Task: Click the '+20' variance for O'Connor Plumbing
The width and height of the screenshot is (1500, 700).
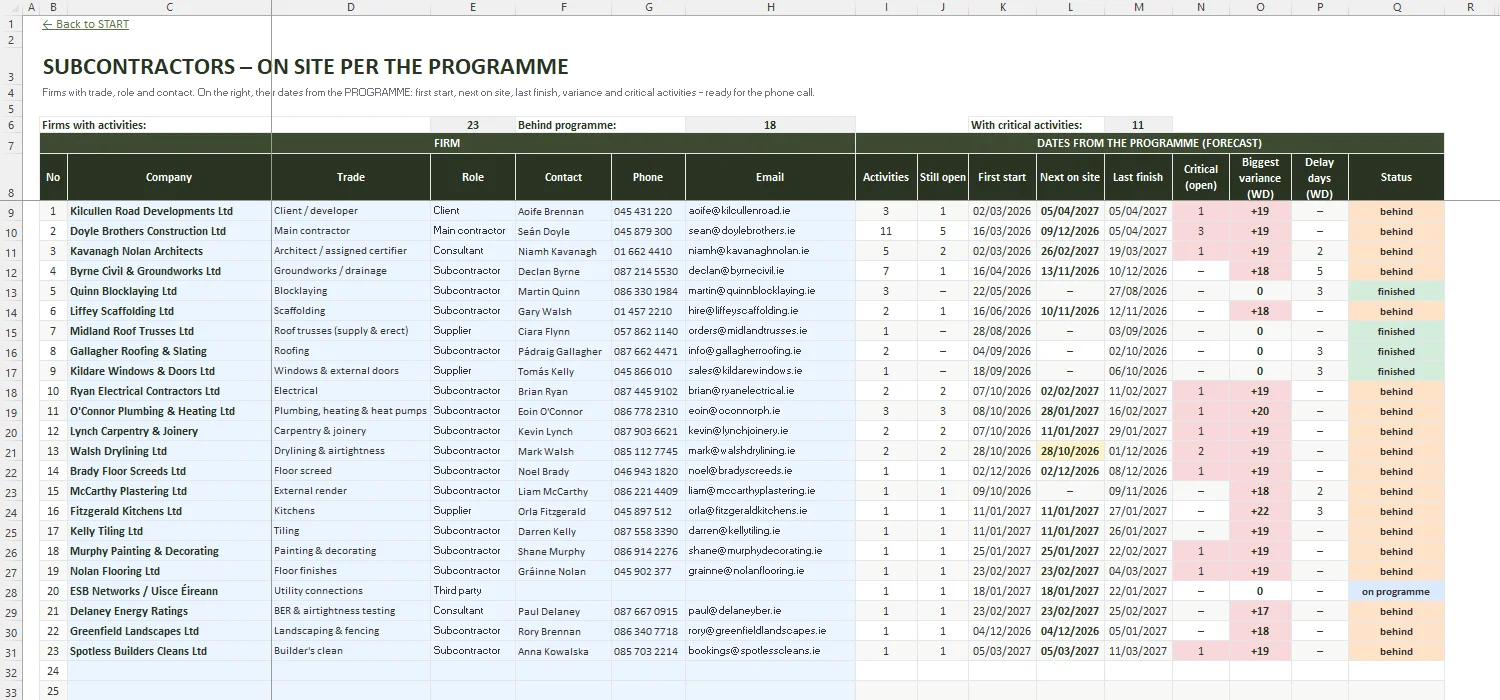Action: (x=1260, y=411)
